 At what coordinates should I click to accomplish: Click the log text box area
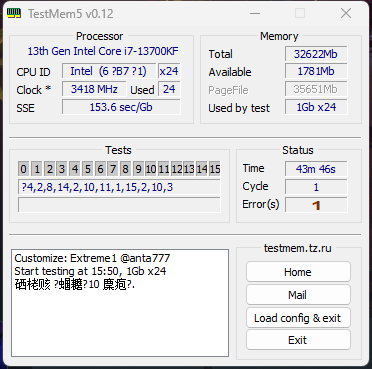tap(120, 303)
